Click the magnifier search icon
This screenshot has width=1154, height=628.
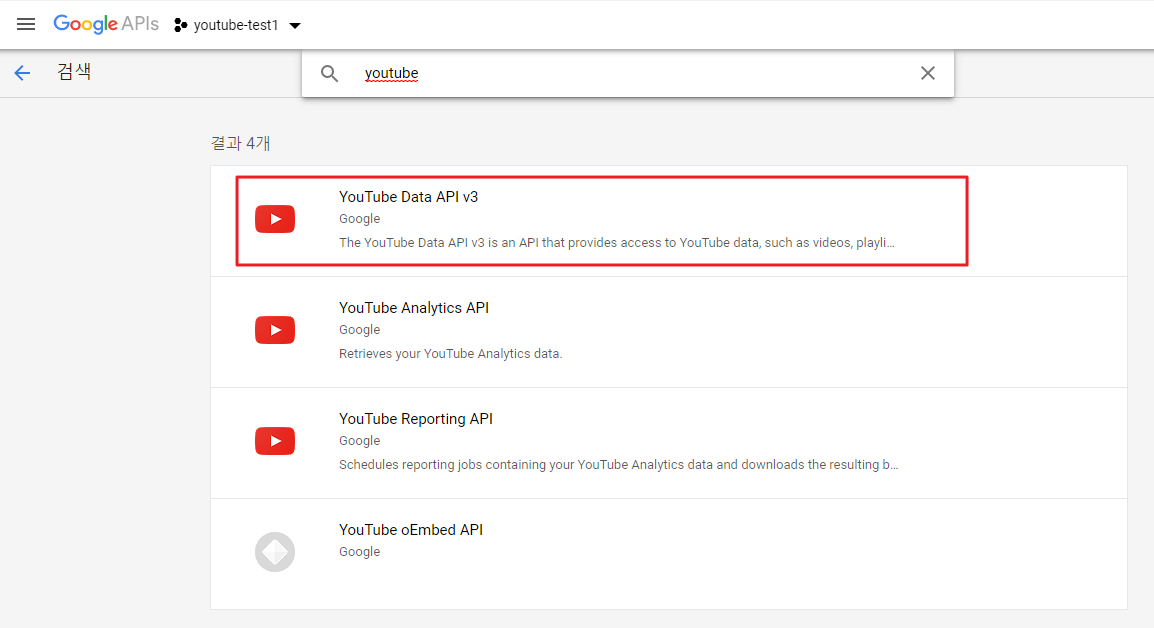coord(329,73)
